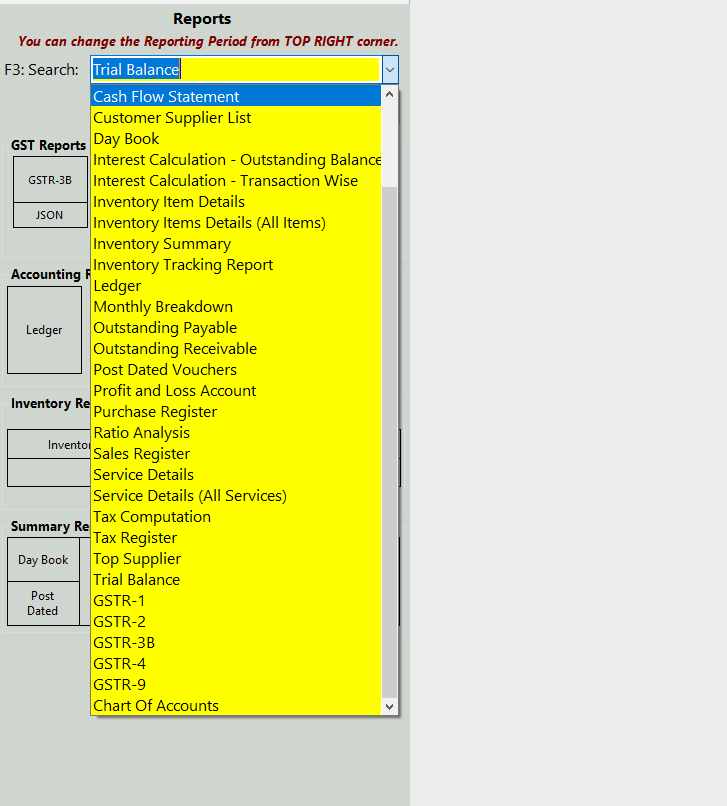727x806 pixels.
Task: Choose Inventory Items Details (All Items)
Action: click(x=236, y=223)
